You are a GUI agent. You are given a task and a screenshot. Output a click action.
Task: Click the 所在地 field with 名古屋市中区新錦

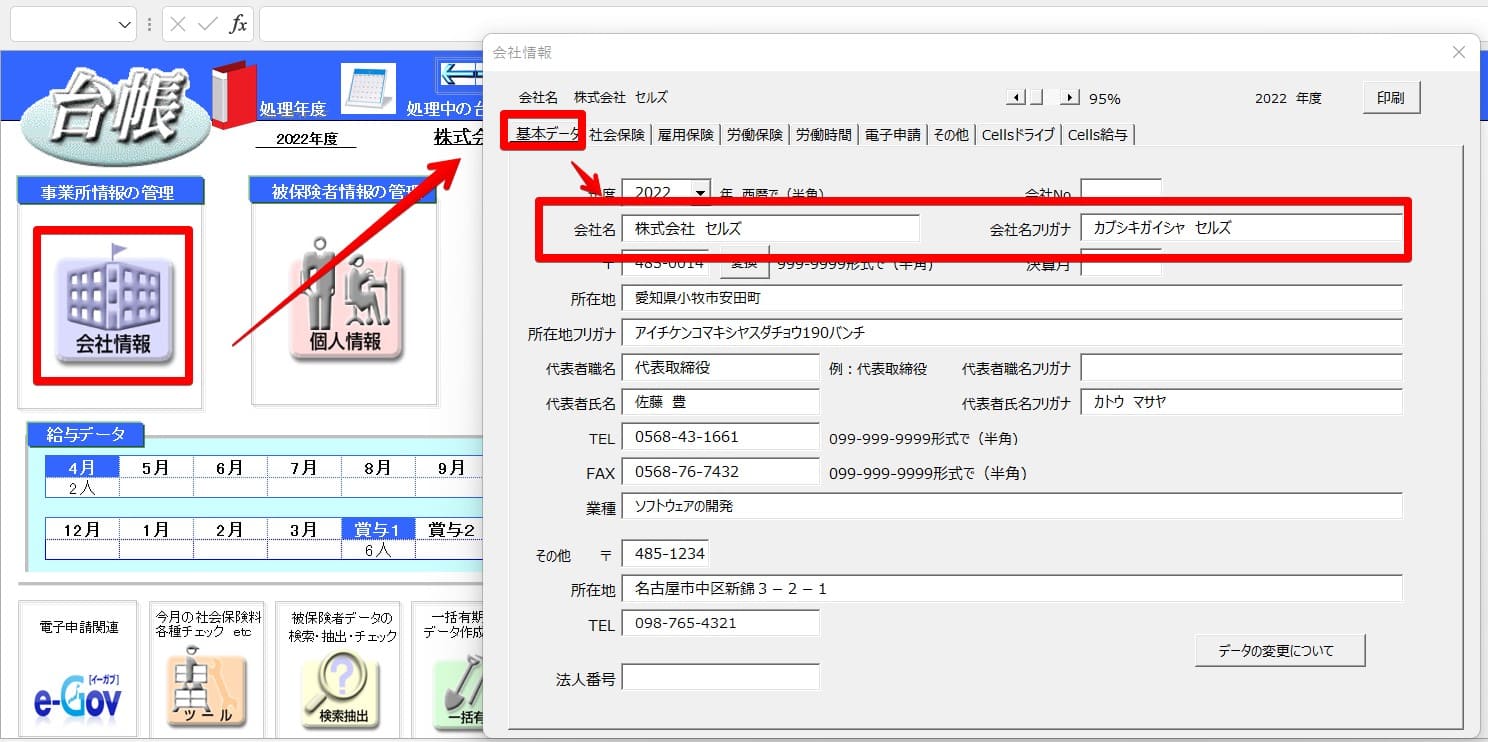tap(1012, 588)
